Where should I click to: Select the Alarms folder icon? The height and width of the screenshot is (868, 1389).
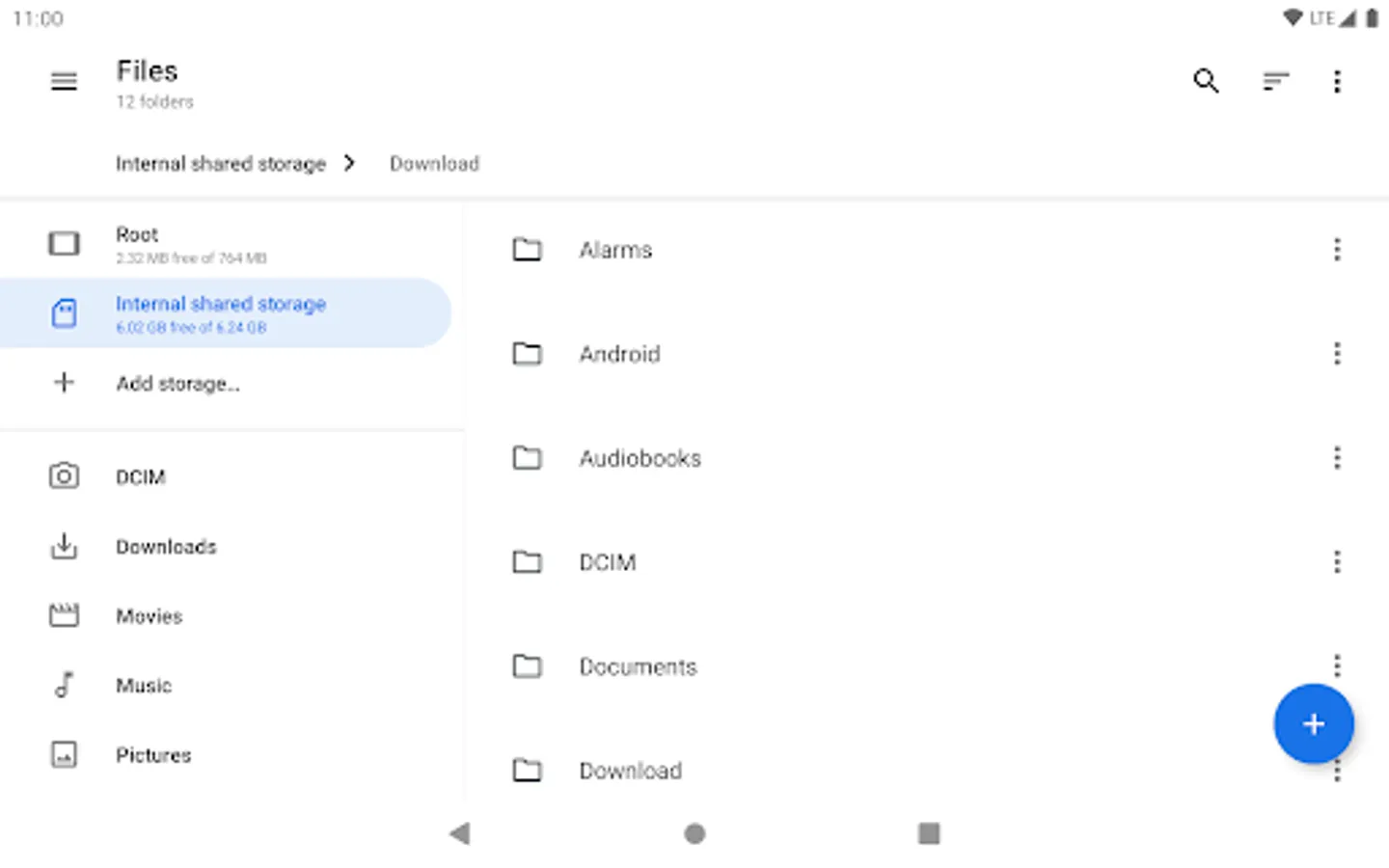(527, 250)
